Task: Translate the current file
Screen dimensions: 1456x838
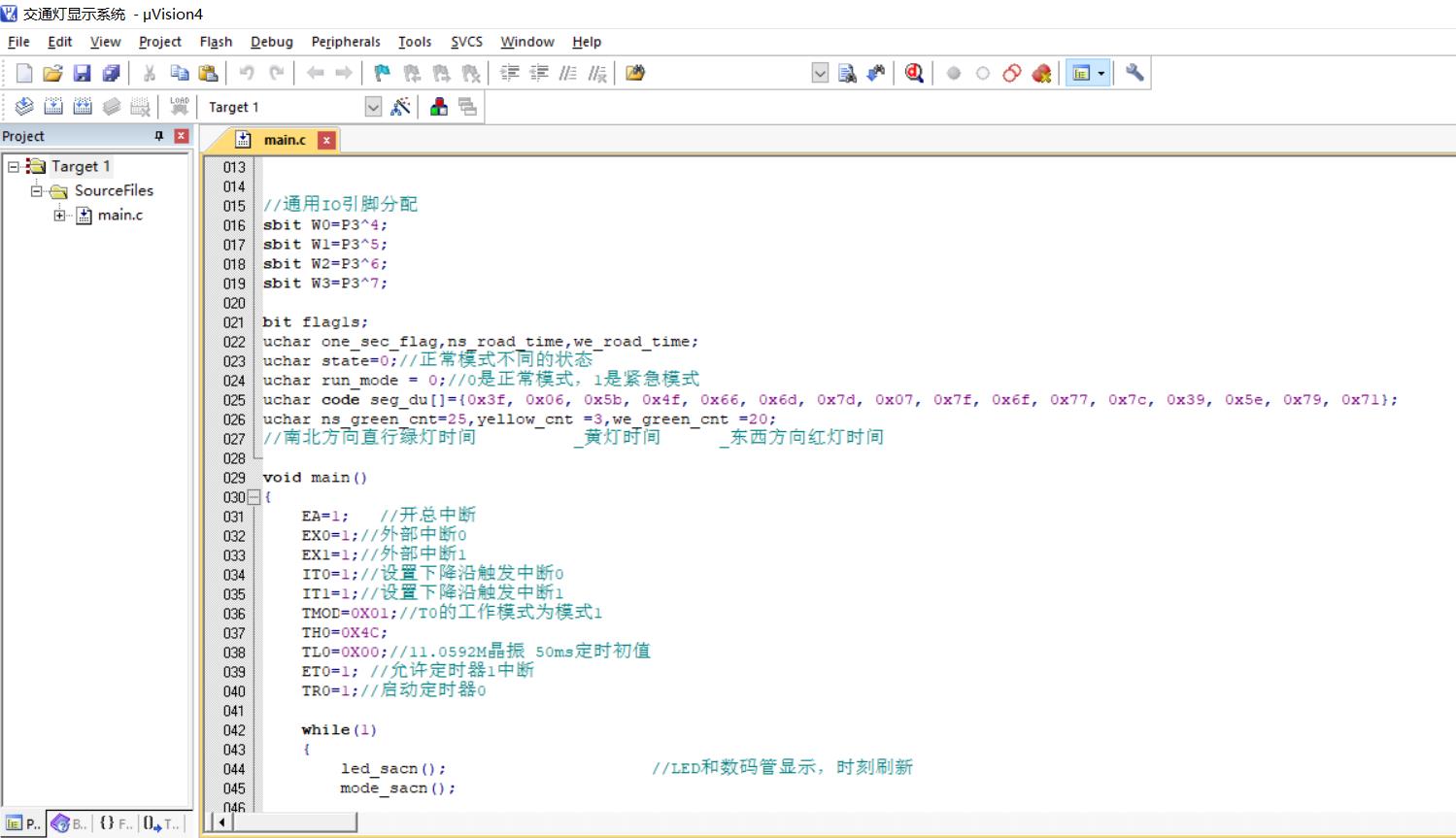Action: click(x=24, y=107)
